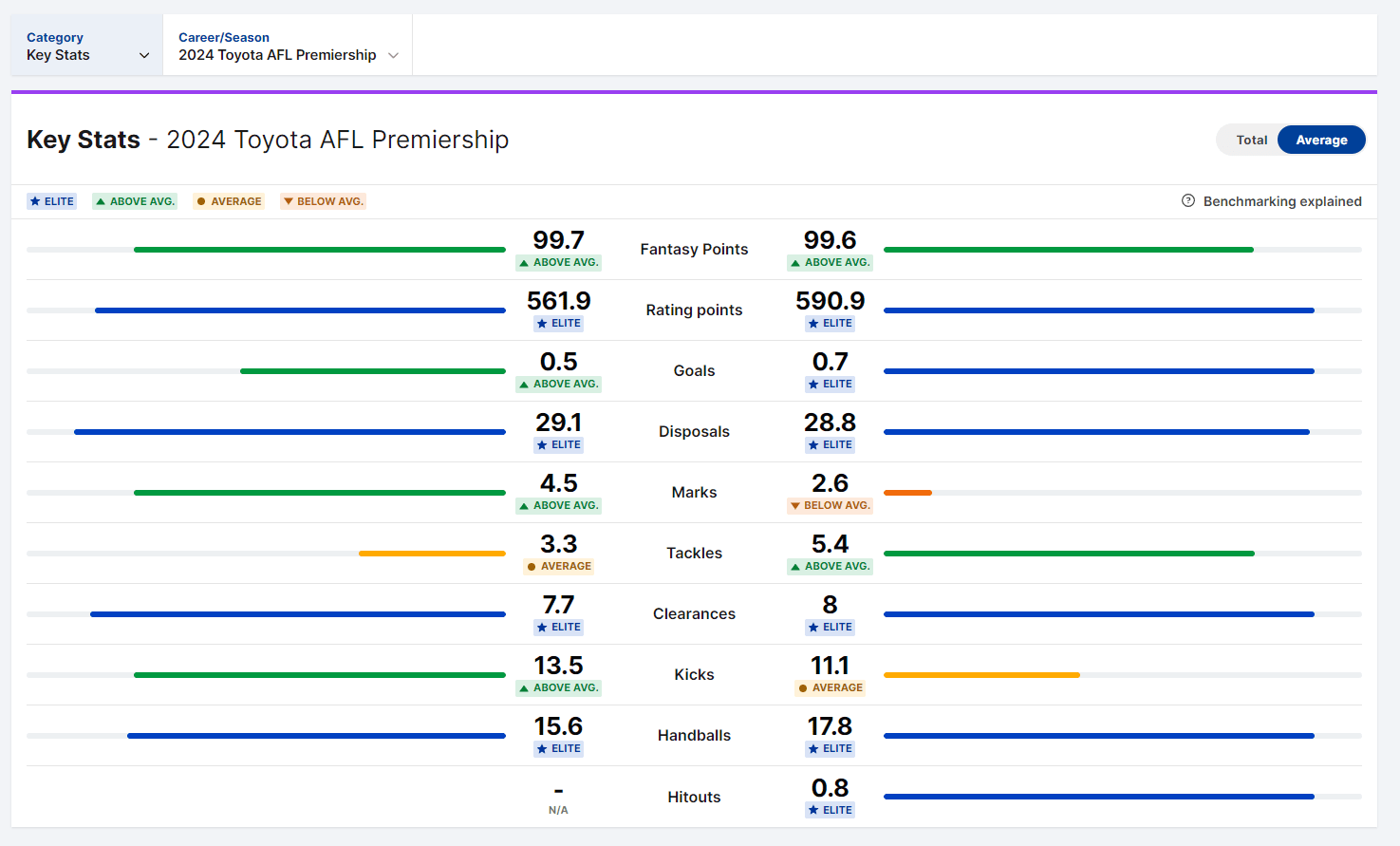This screenshot has width=1400, height=846.
Task: Click the 561.9 Rating points value
Action: click(x=558, y=301)
